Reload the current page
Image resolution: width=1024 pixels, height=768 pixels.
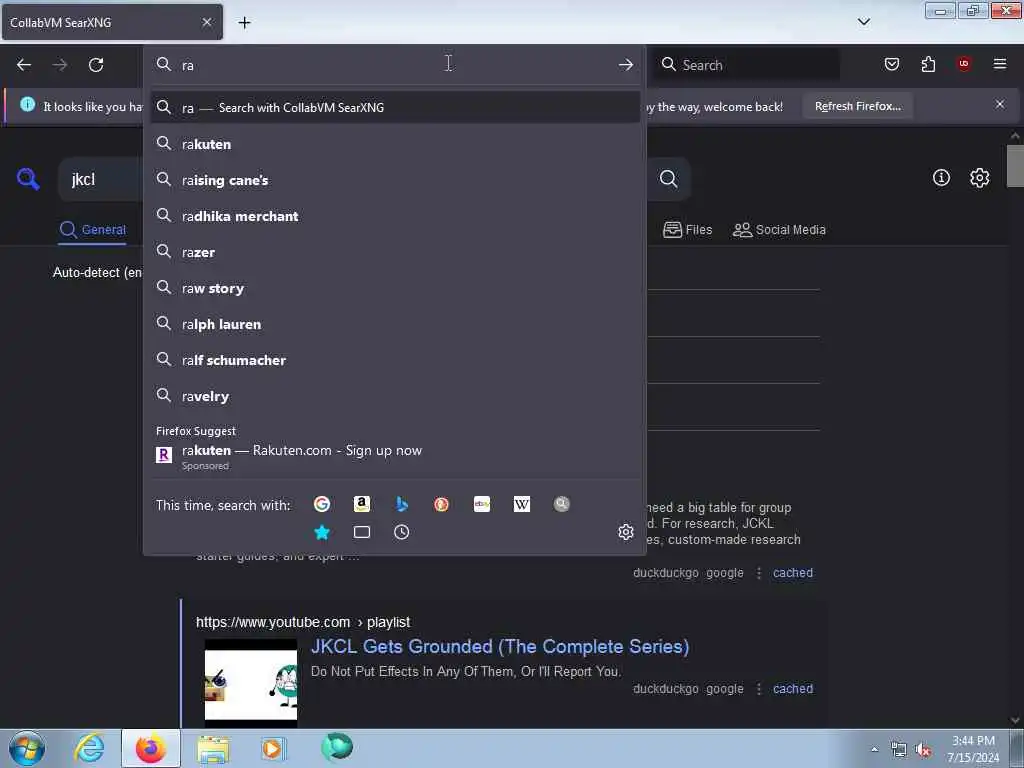[96, 65]
